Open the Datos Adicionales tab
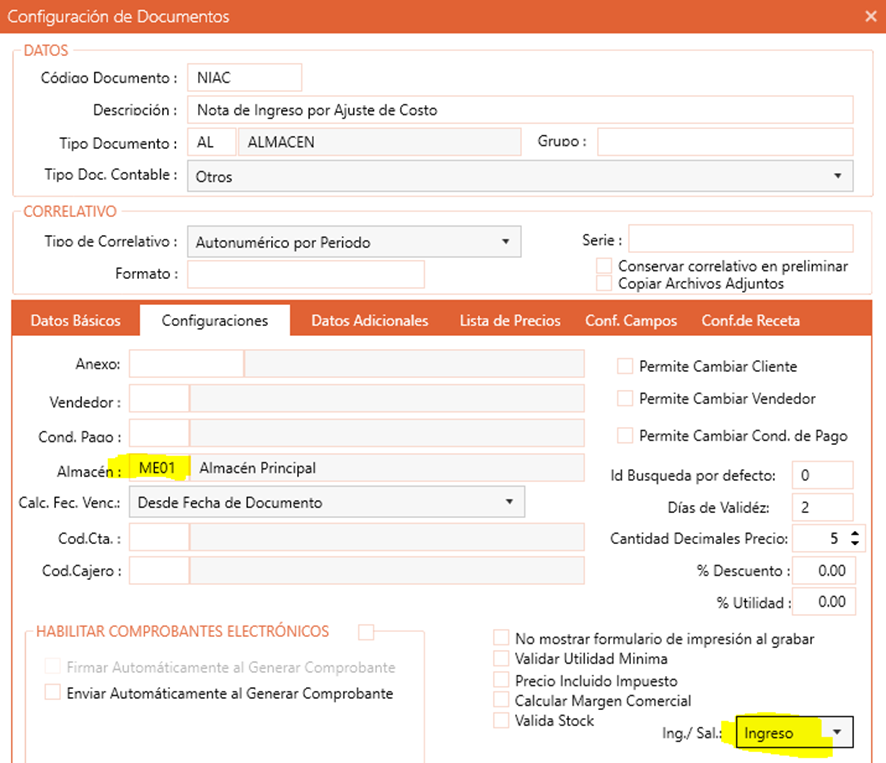This screenshot has height=763, width=886. pyautogui.click(x=369, y=321)
